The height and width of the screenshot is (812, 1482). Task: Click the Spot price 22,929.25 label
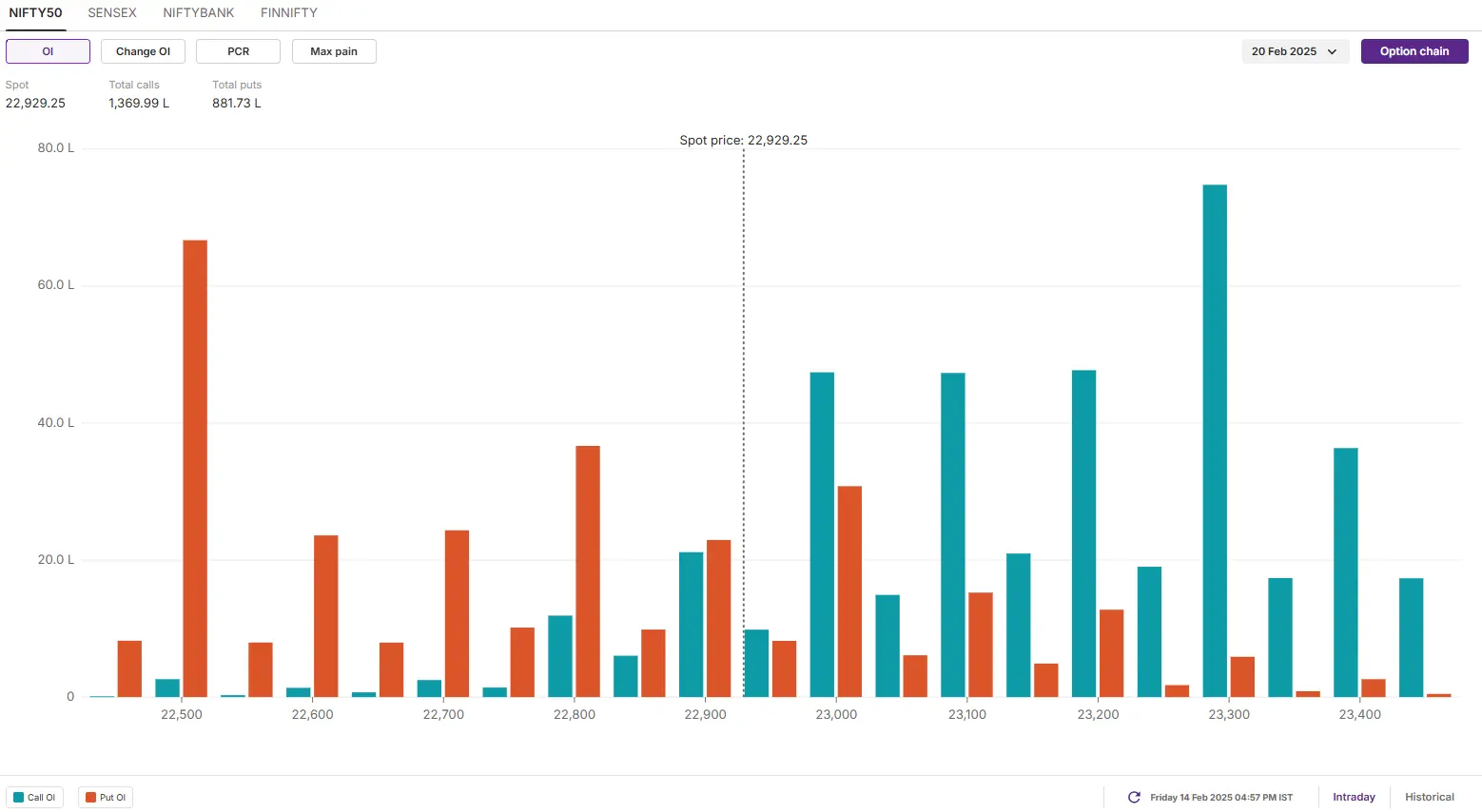744,140
